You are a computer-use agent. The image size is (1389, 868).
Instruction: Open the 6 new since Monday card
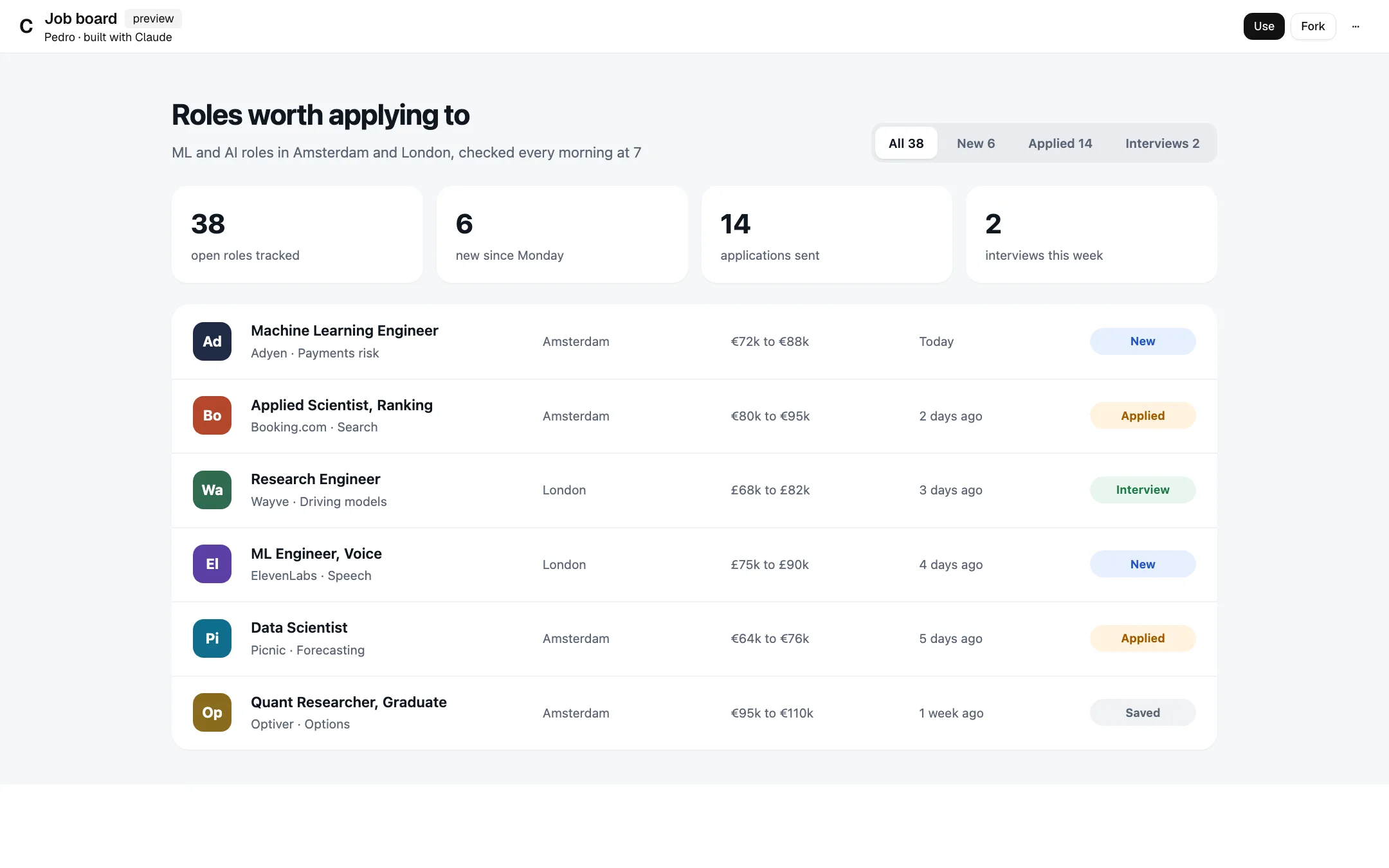click(x=562, y=235)
